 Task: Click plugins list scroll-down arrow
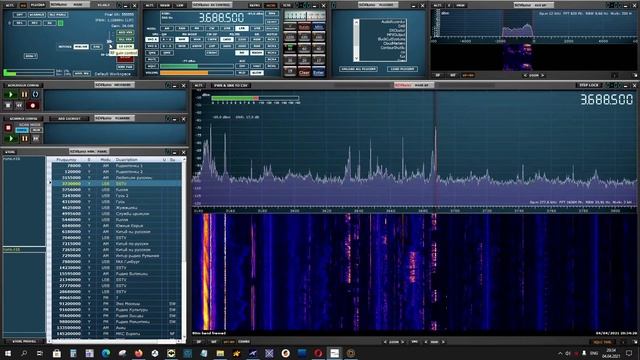(356, 58)
